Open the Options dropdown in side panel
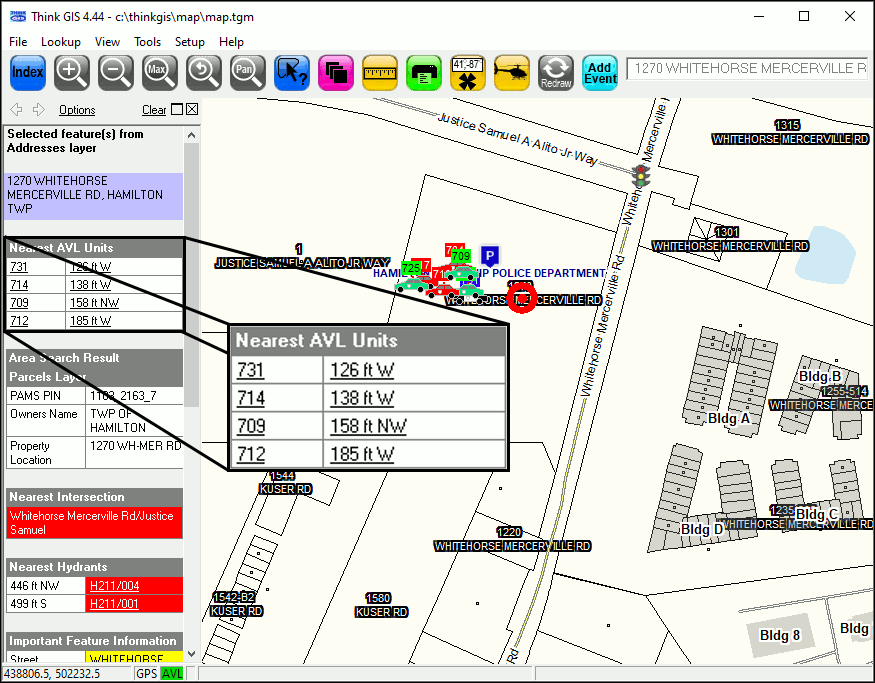This screenshot has width=875, height=683. (77, 110)
